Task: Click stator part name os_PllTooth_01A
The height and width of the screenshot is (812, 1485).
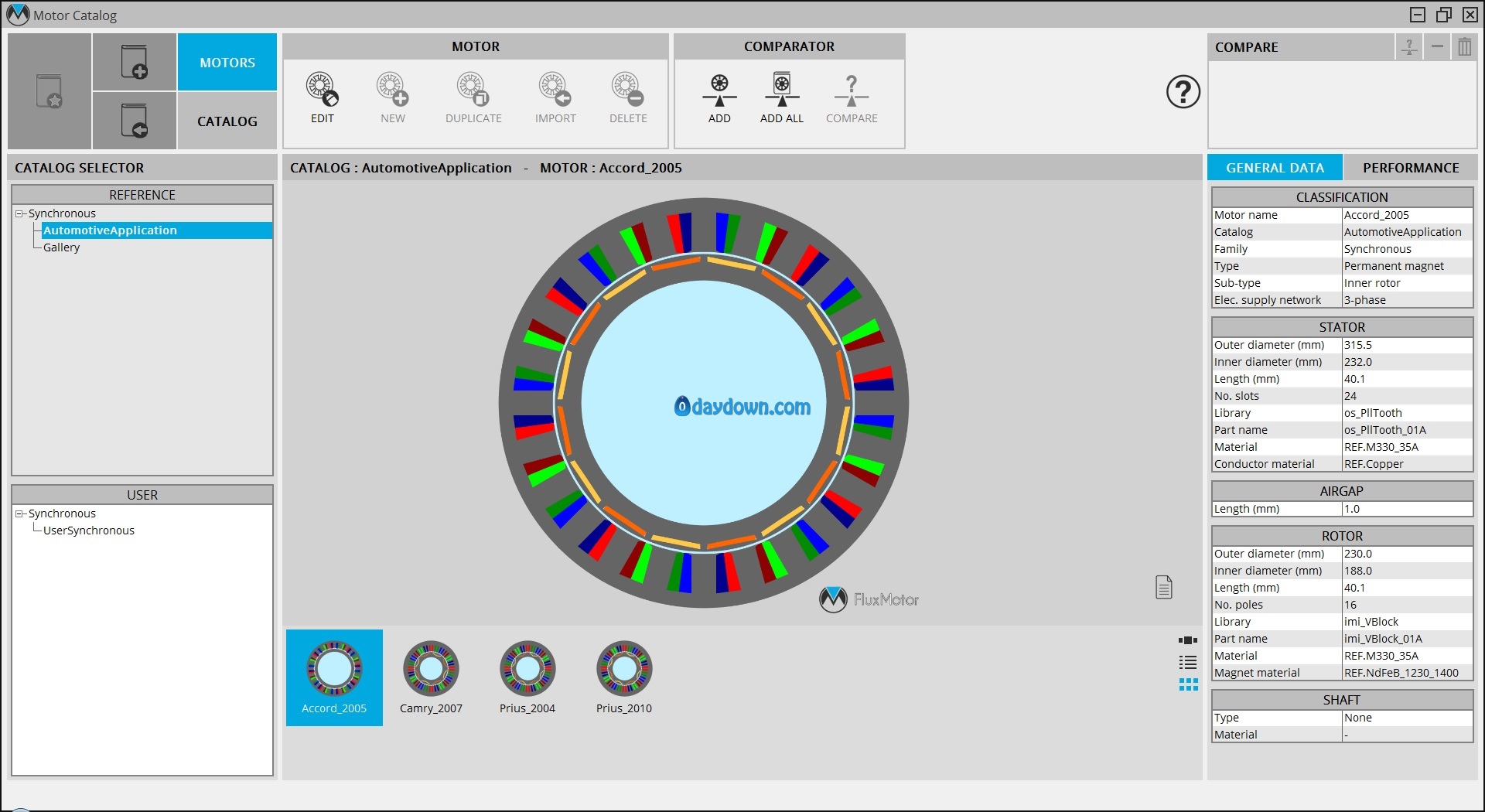Action: [1407, 430]
